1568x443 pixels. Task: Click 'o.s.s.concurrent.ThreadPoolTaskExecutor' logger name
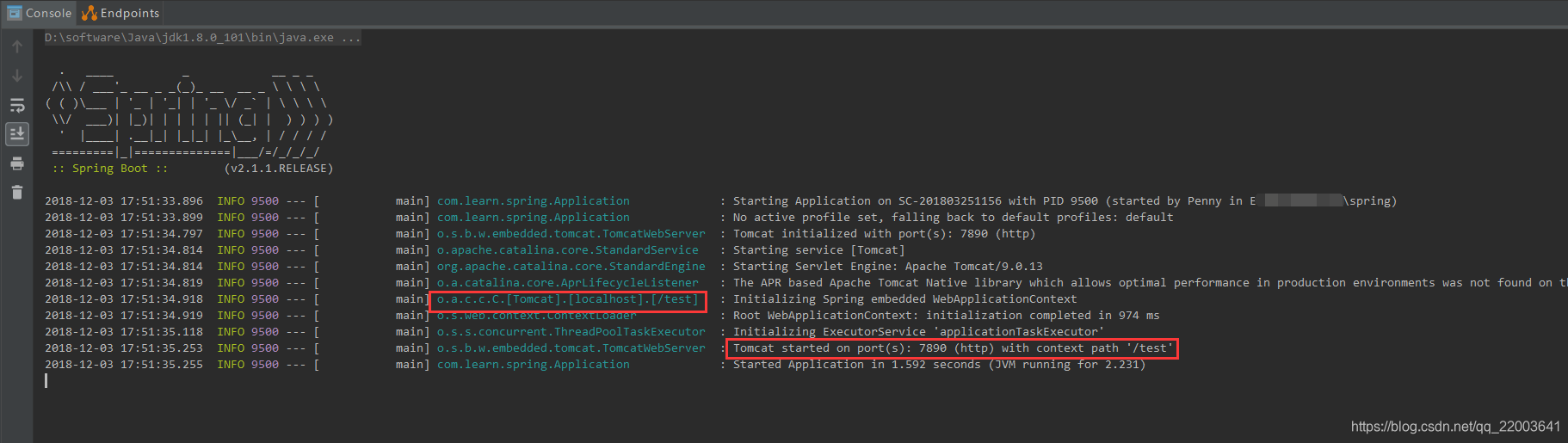click(571, 332)
